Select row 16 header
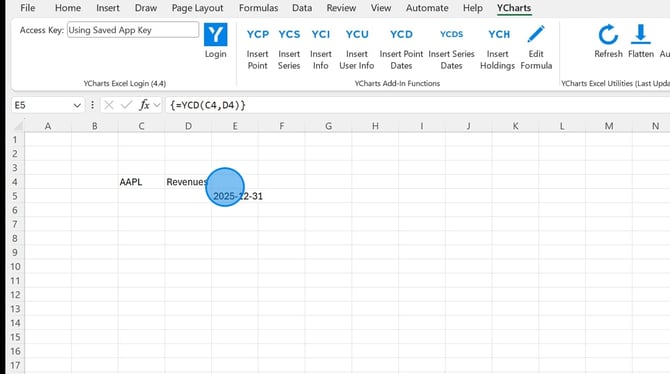Image resolution: width=670 pixels, height=374 pixels. coord(15,351)
